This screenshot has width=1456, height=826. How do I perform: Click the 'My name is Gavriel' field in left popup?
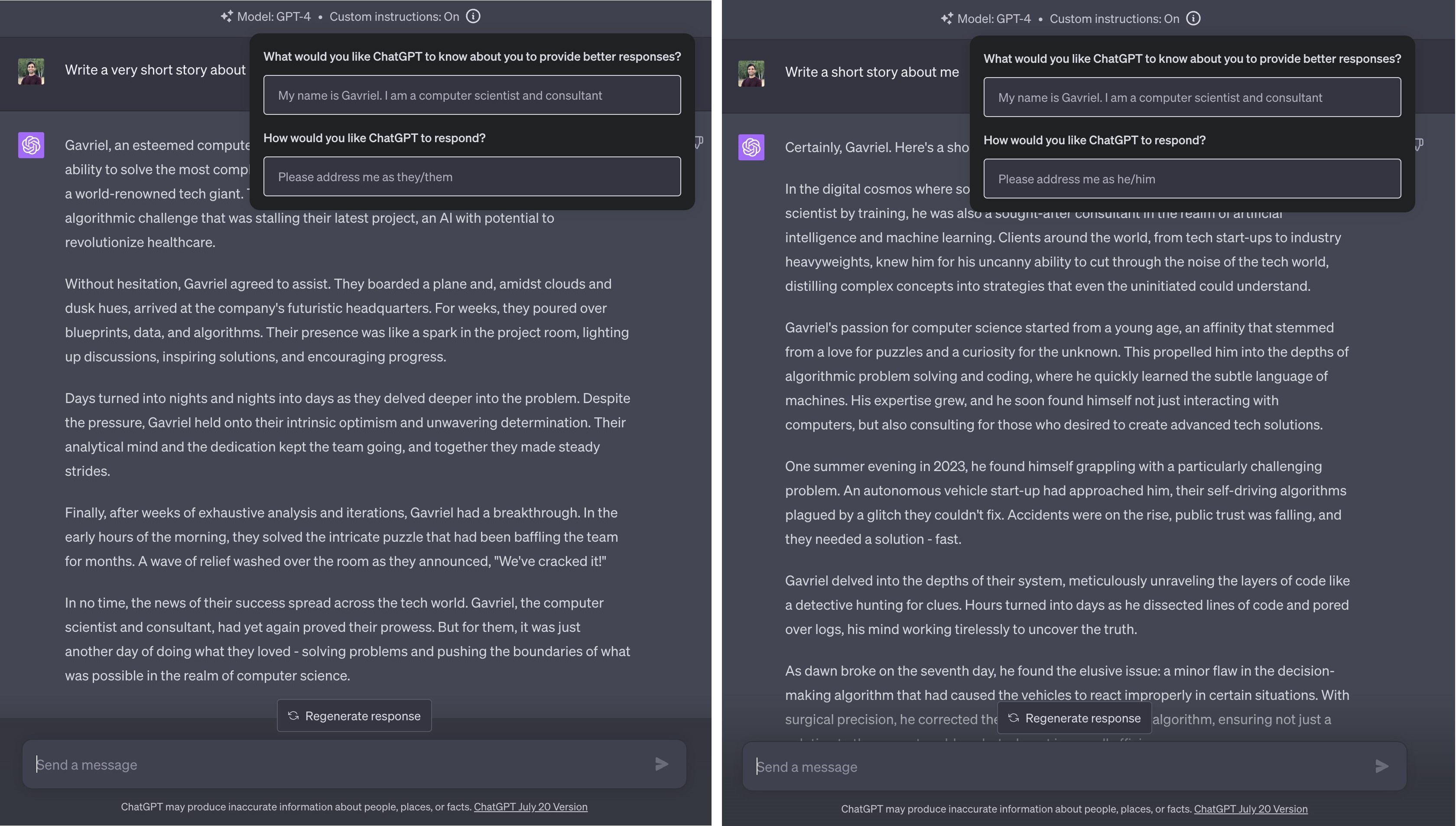click(x=472, y=95)
